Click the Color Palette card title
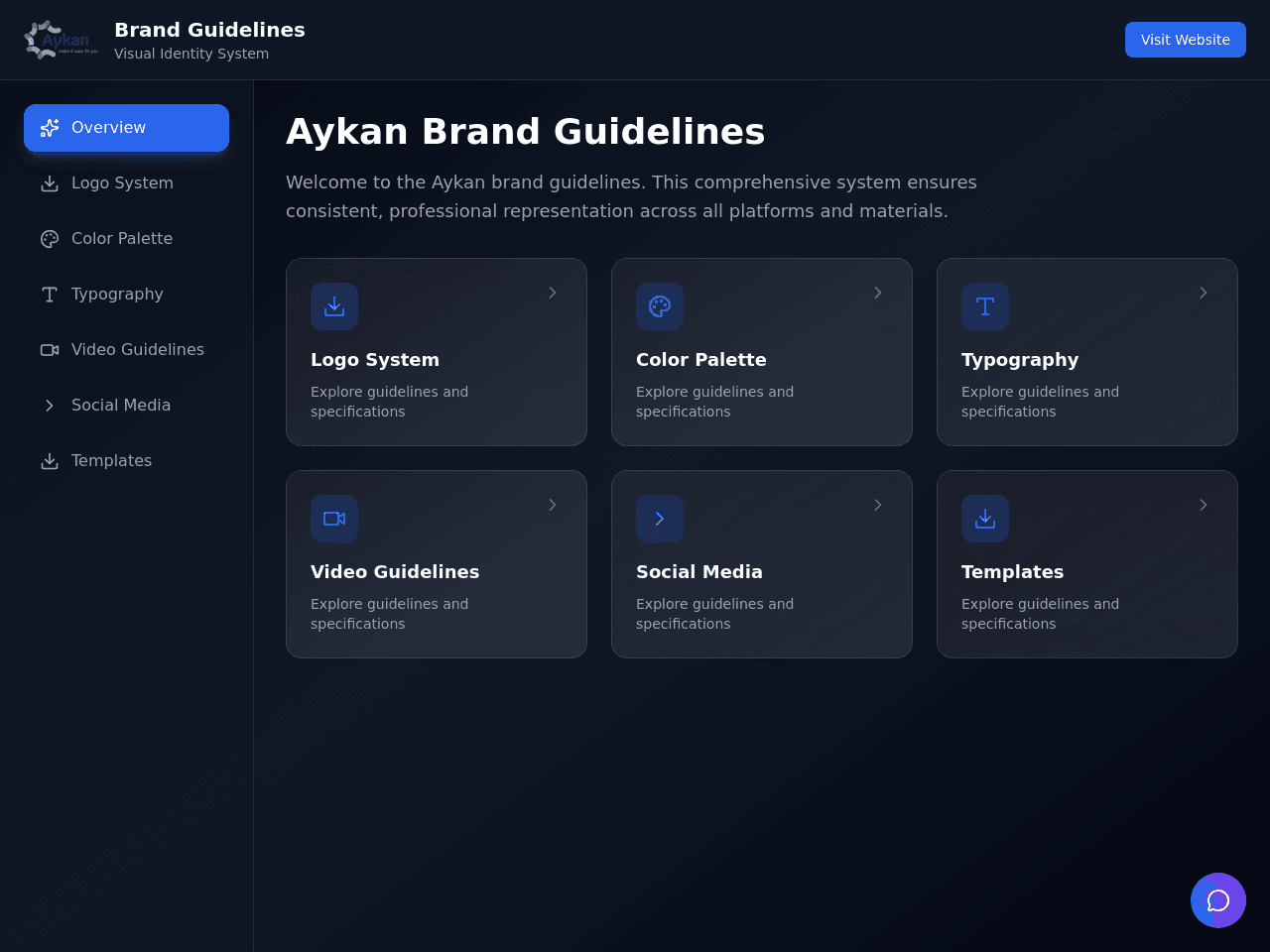The height and width of the screenshot is (952, 1270). tap(701, 360)
